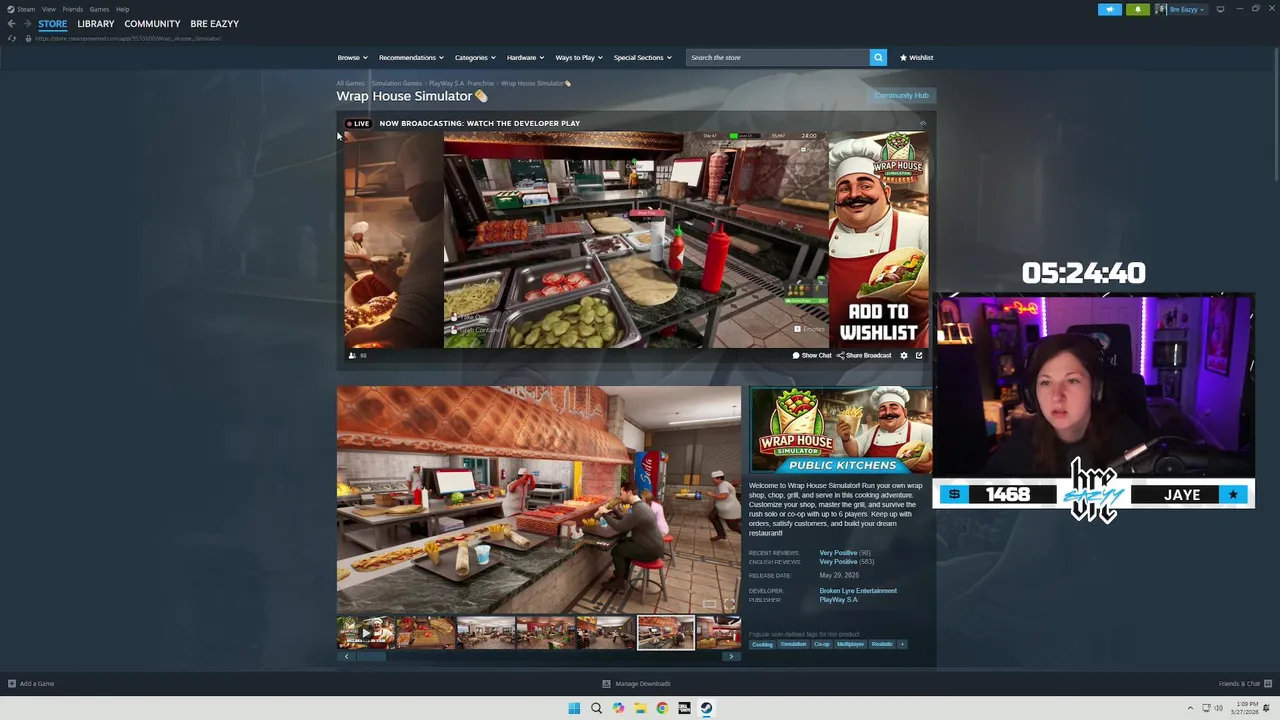Open the Steam announcements megaphone button
This screenshot has height=720, width=1280.
click(1110, 9)
